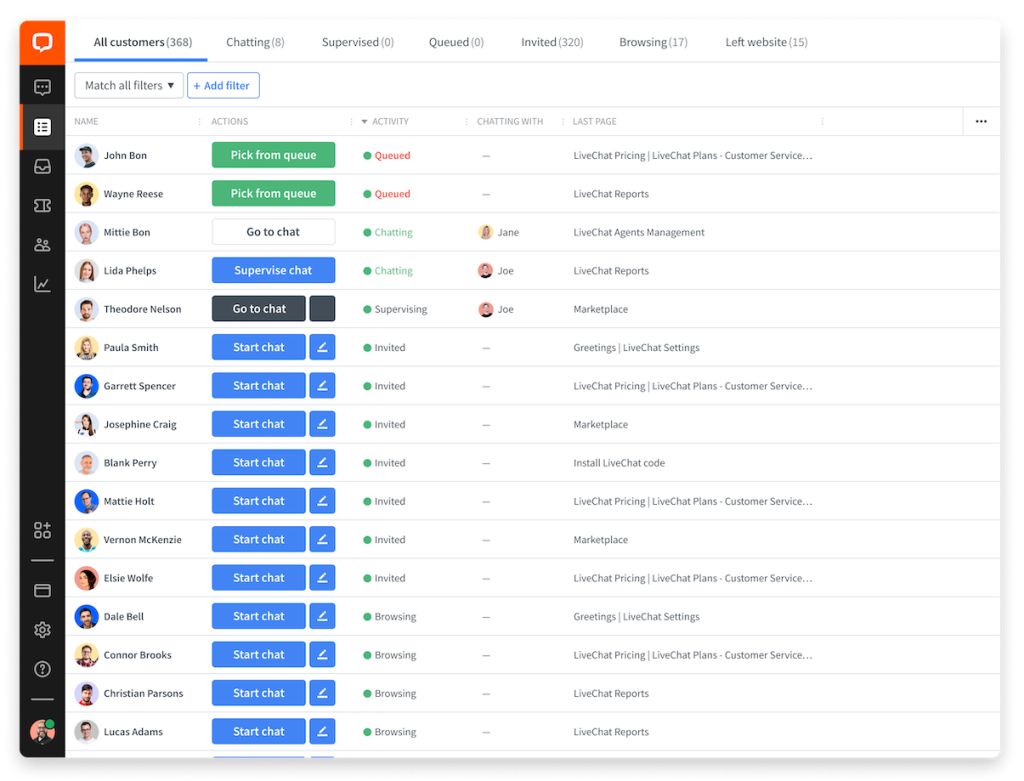1024x781 pixels.
Task: Open the Tickets icon in sidebar
Action: click(x=42, y=206)
